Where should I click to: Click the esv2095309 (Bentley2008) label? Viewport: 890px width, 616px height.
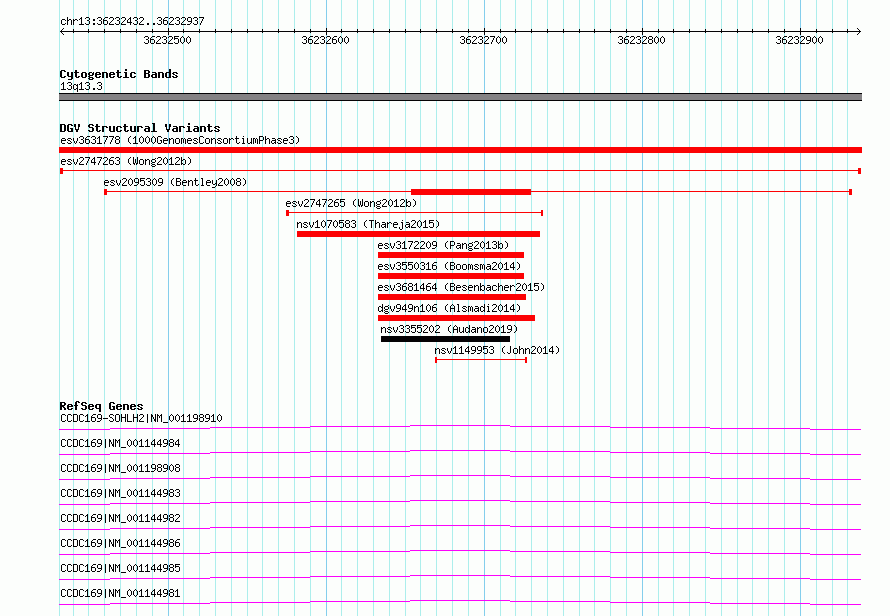pos(175,182)
